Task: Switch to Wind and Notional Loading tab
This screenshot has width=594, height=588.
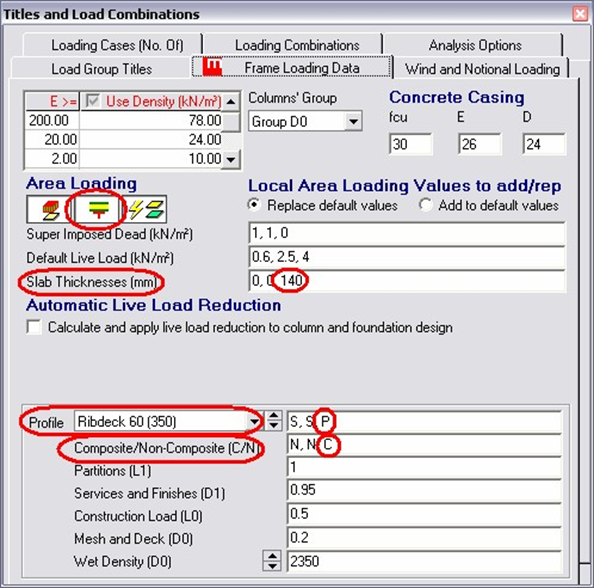Action: pos(482,69)
